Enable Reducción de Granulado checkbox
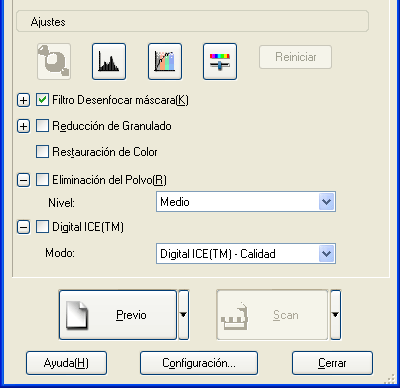 coord(42,126)
